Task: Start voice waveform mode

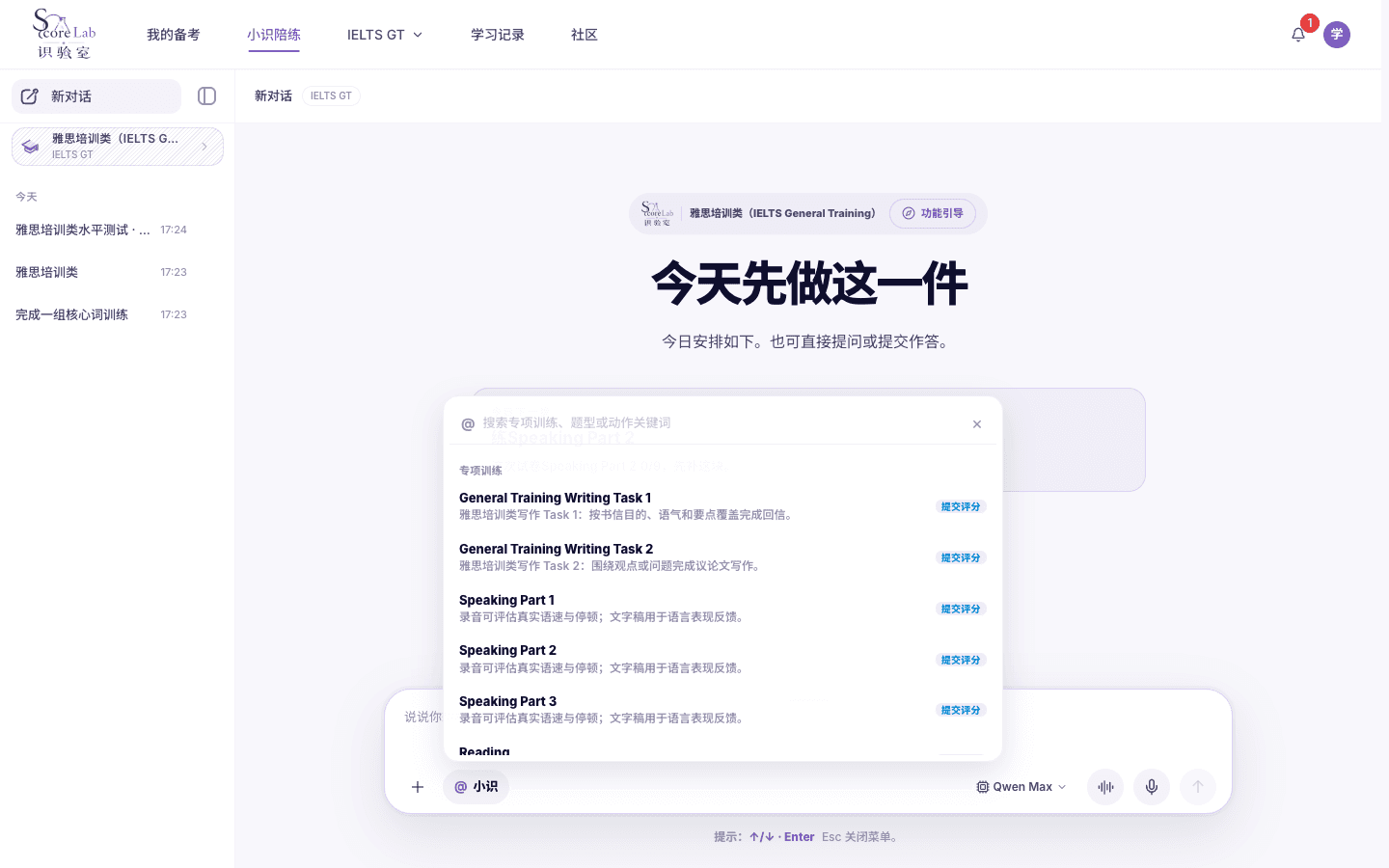Action: coord(1105,787)
